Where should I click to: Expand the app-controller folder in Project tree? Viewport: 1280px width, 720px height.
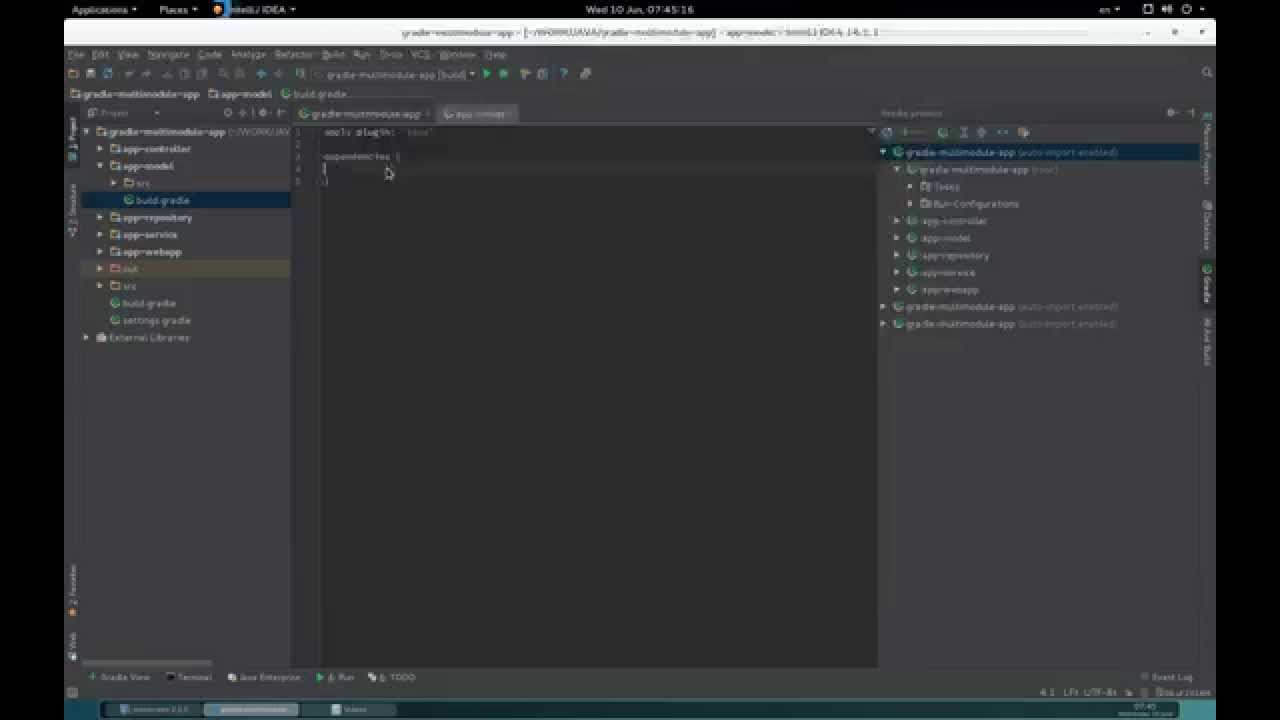click(100, 149)
